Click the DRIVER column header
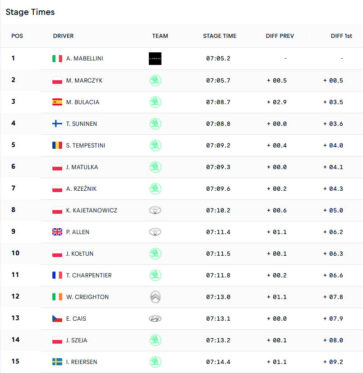The image size is (363, 373). click(63, 36)
